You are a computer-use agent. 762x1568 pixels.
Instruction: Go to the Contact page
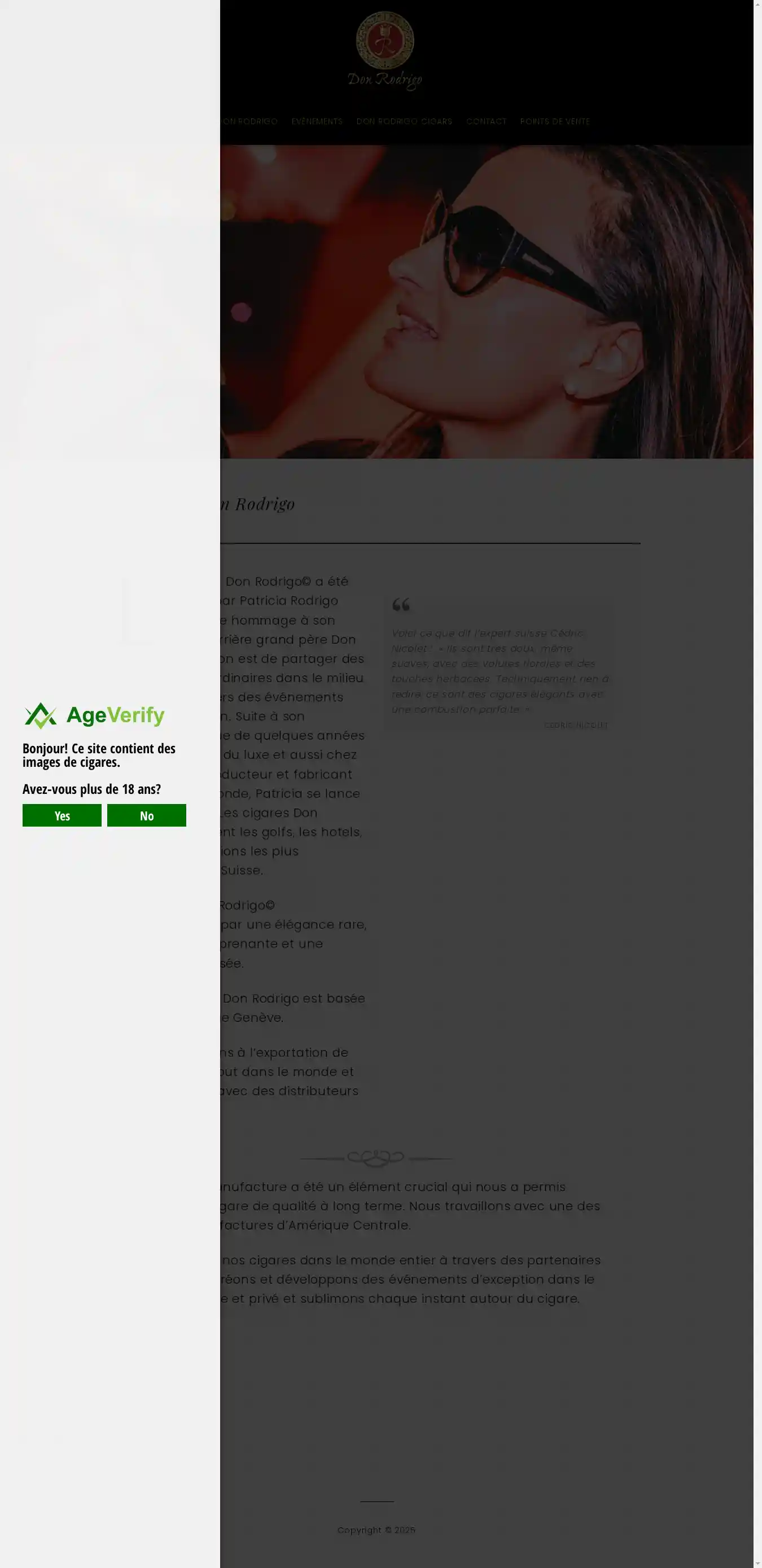(x=486, y=121)
